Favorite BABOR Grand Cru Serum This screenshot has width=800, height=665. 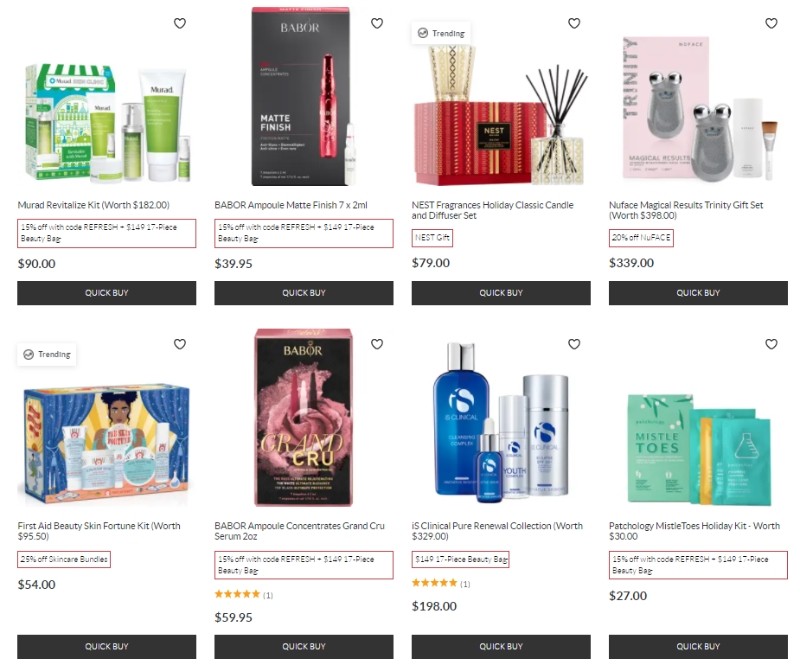click(377, 344)
